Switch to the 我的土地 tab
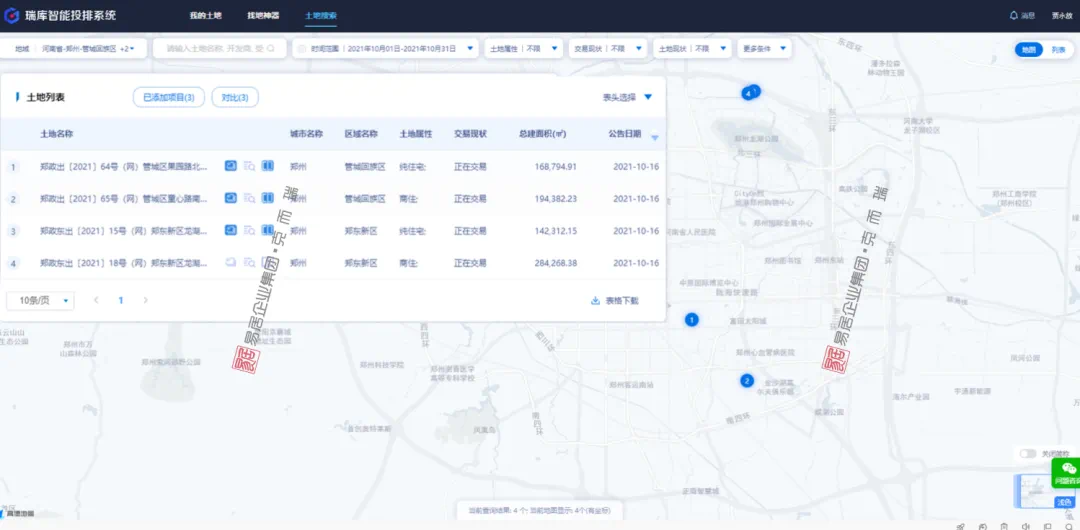1080x530 pixels. [205, 16]
